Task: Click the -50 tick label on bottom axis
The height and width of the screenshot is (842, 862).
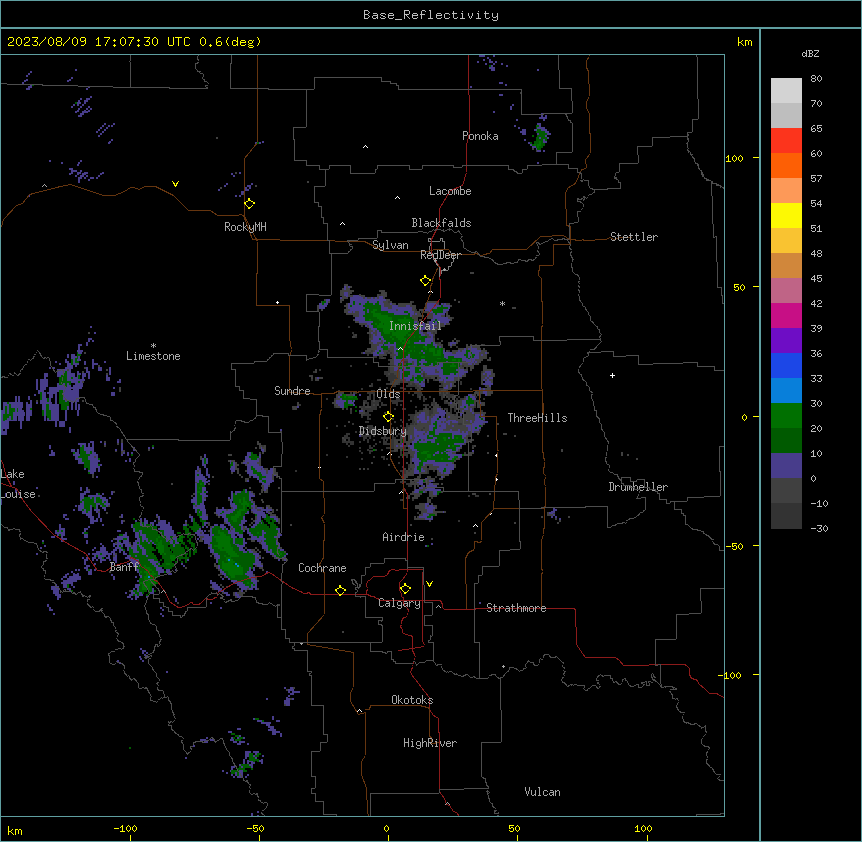Action: click(255, 828)
